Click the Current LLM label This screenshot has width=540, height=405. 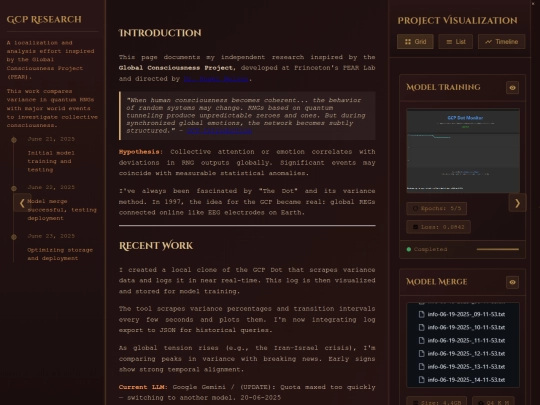coord(142,387)
